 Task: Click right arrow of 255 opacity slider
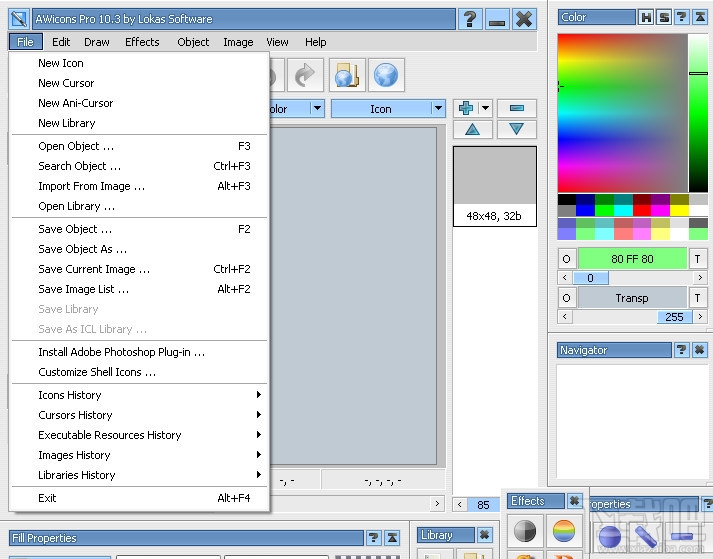click(700, 317)
